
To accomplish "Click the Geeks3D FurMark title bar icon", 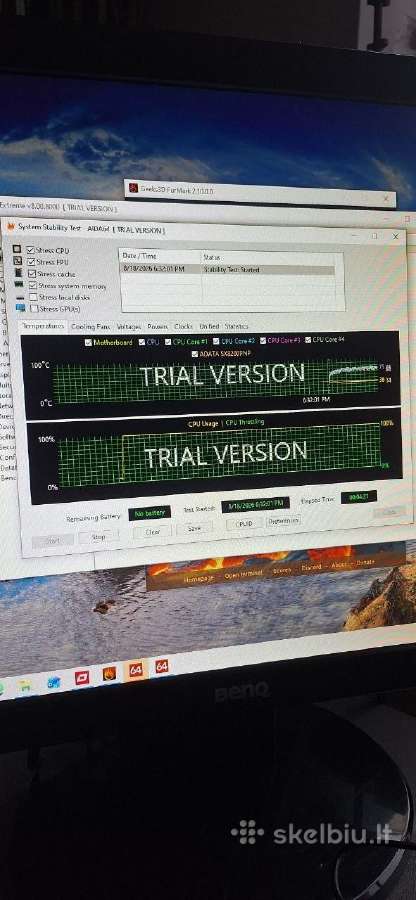I will [134, 188].
